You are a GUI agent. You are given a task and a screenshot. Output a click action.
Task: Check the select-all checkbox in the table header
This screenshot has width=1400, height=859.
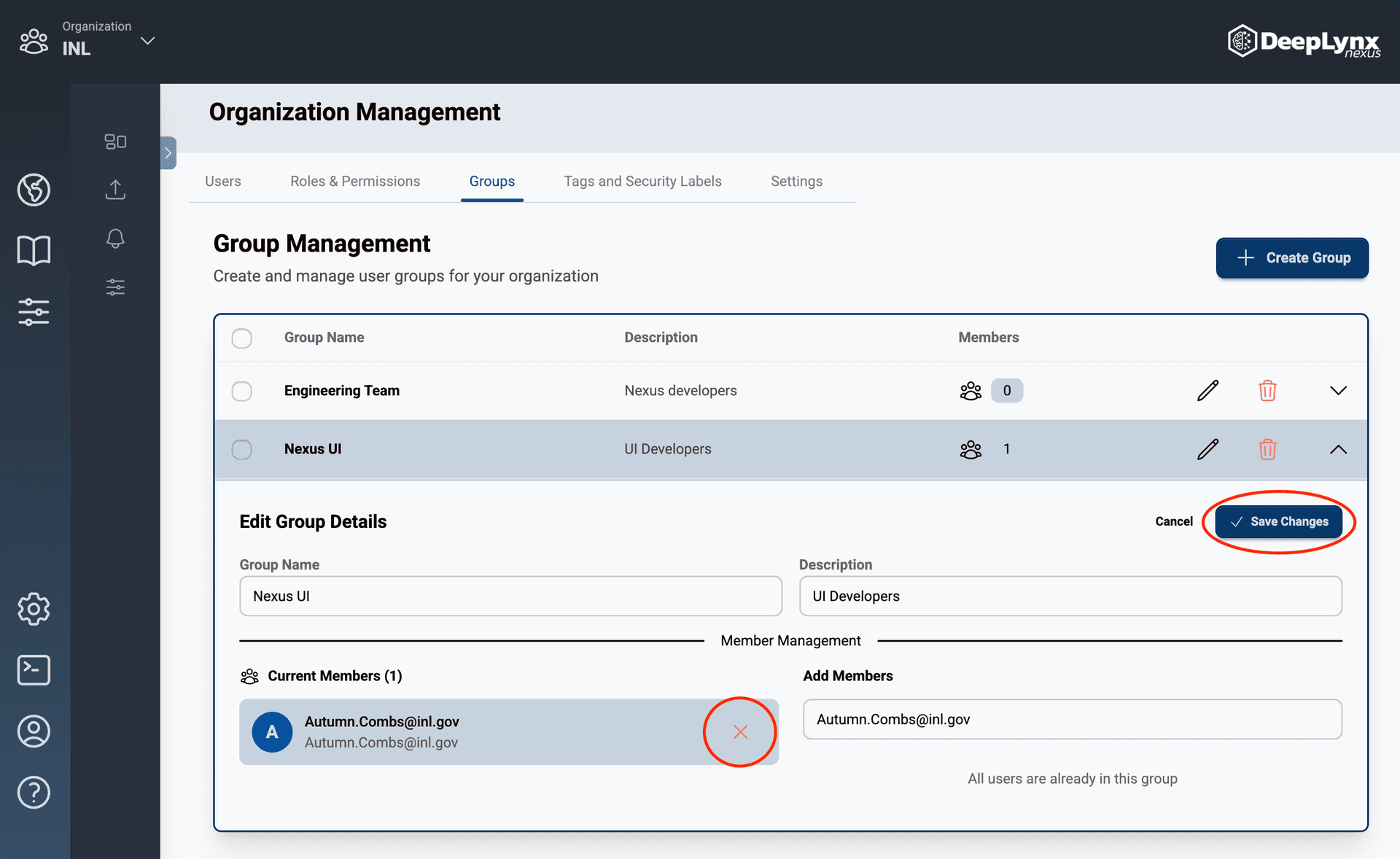pyautogui.click(x=241, y=338)
